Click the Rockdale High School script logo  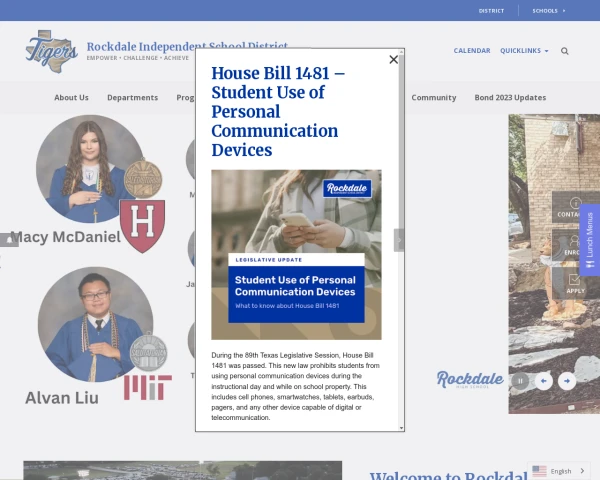470,380
